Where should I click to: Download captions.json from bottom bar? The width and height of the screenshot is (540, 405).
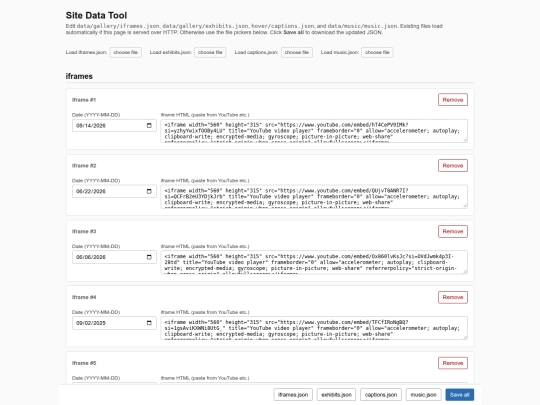(x=381, y=395)
